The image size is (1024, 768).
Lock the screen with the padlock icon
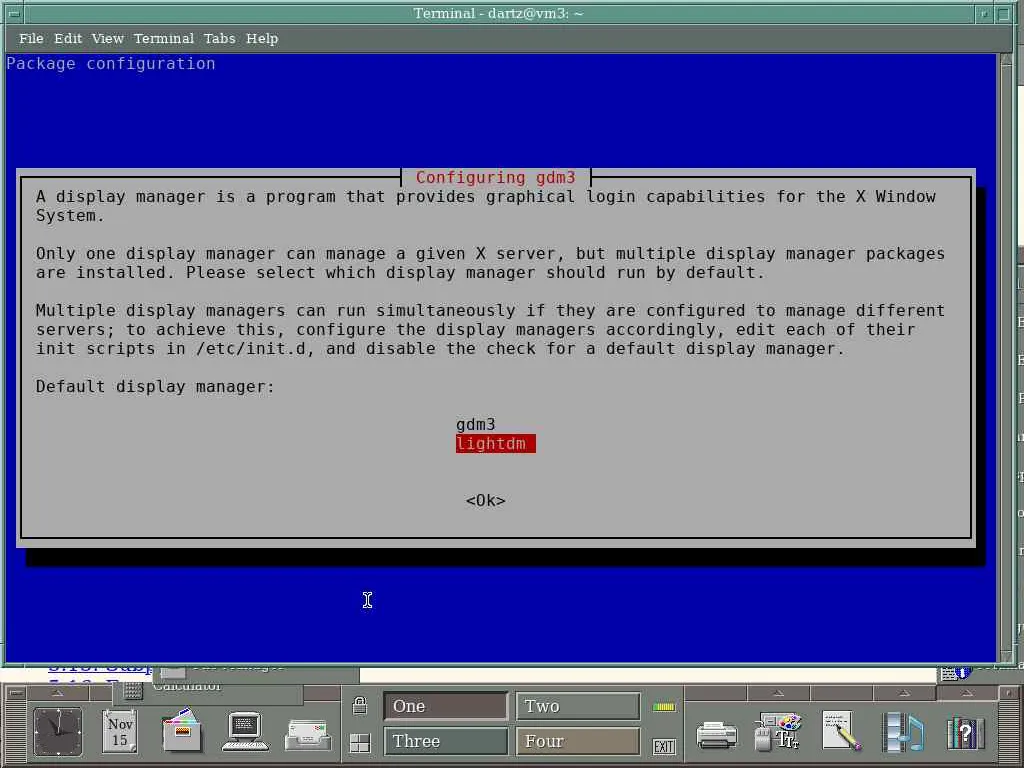(x=359, y=705)
